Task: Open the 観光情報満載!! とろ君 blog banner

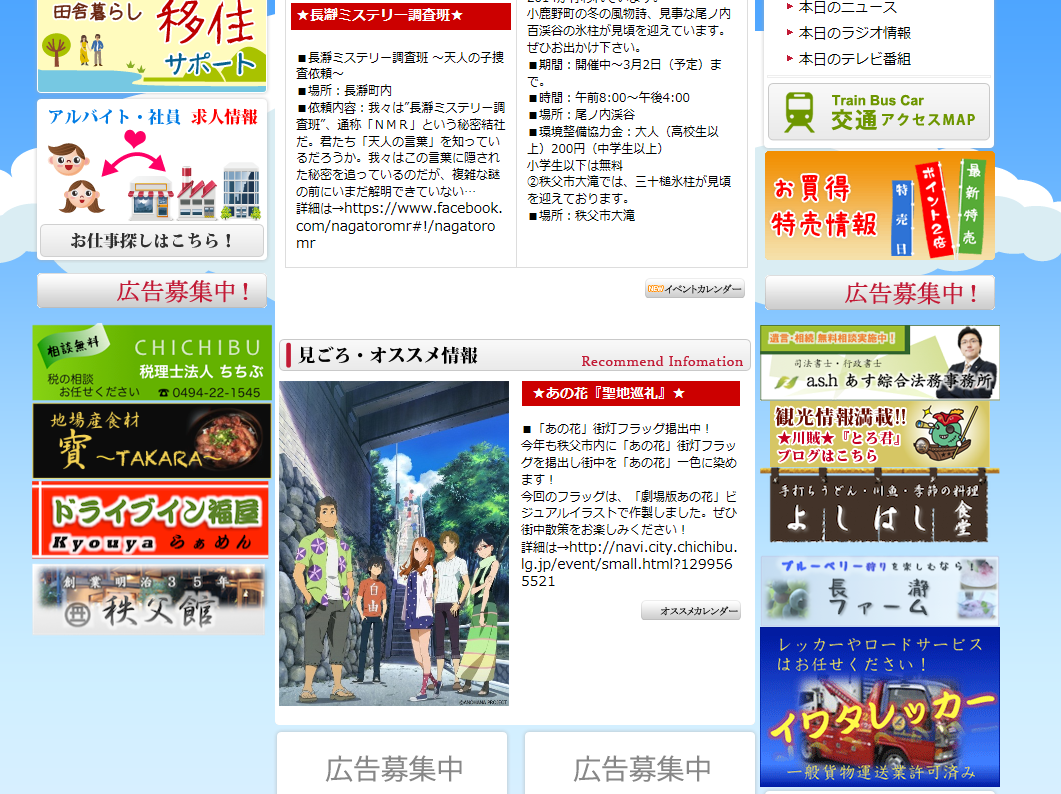Action: click(x=880, y=436)
